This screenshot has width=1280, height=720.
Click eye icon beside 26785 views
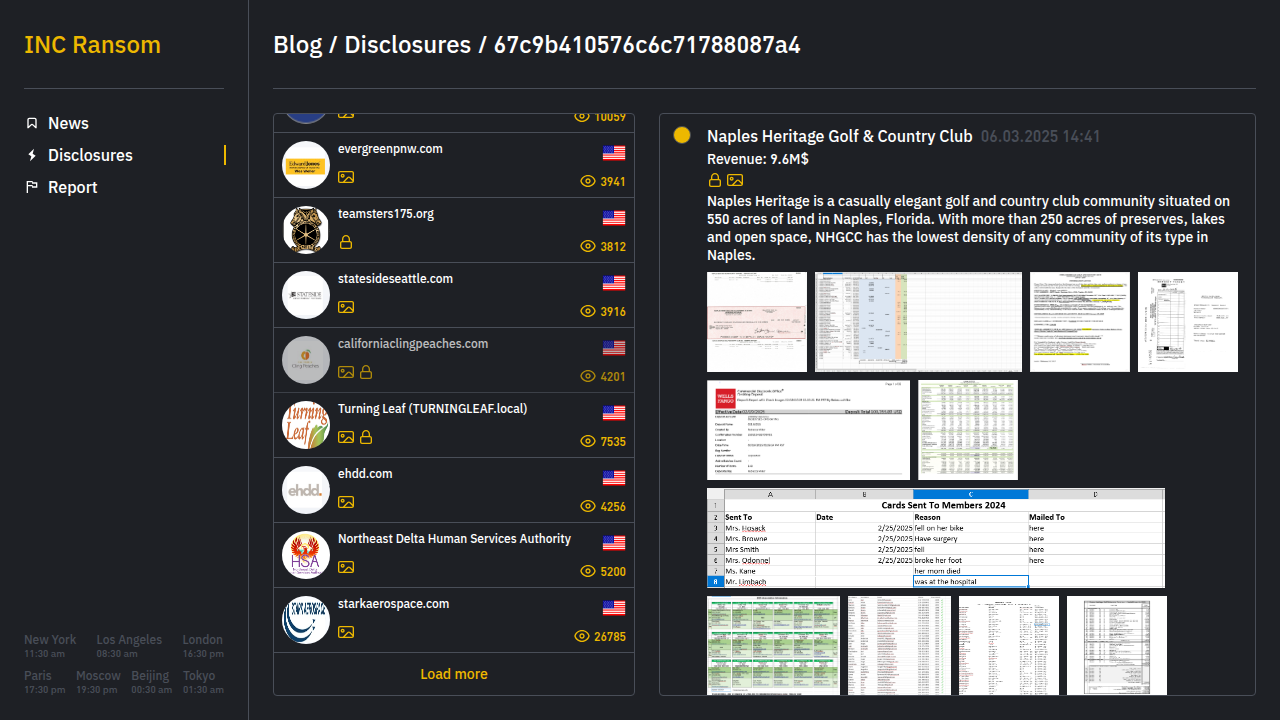[x=582, y=636]
